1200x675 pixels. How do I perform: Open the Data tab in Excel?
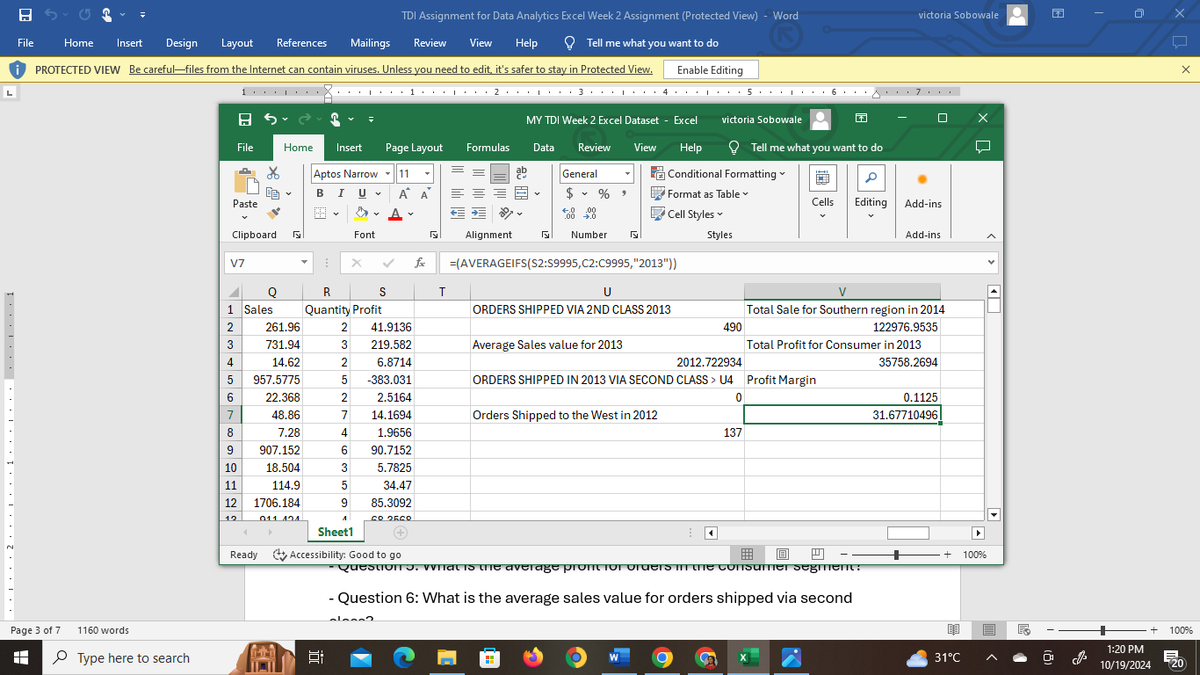[544, 147]
